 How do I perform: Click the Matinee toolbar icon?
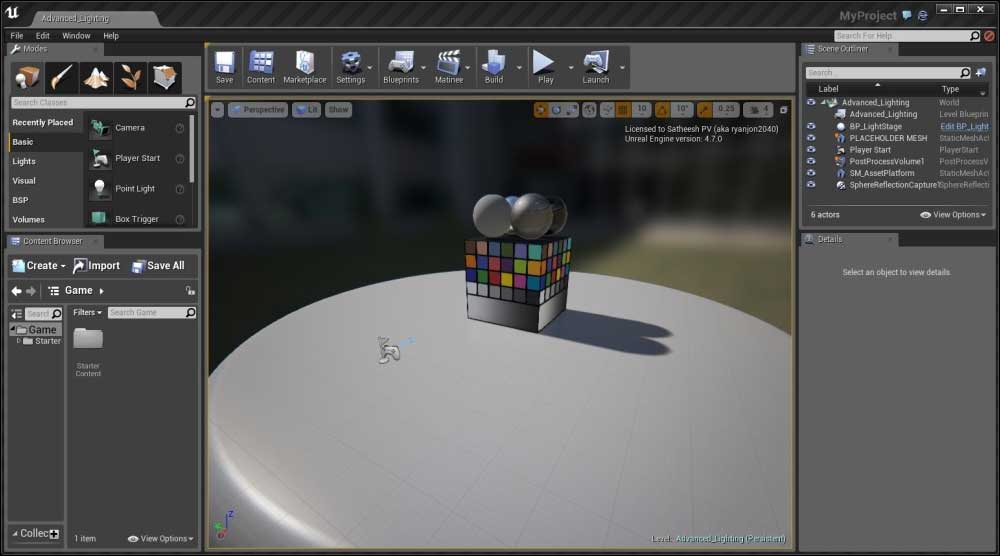(x=449, y=67)
